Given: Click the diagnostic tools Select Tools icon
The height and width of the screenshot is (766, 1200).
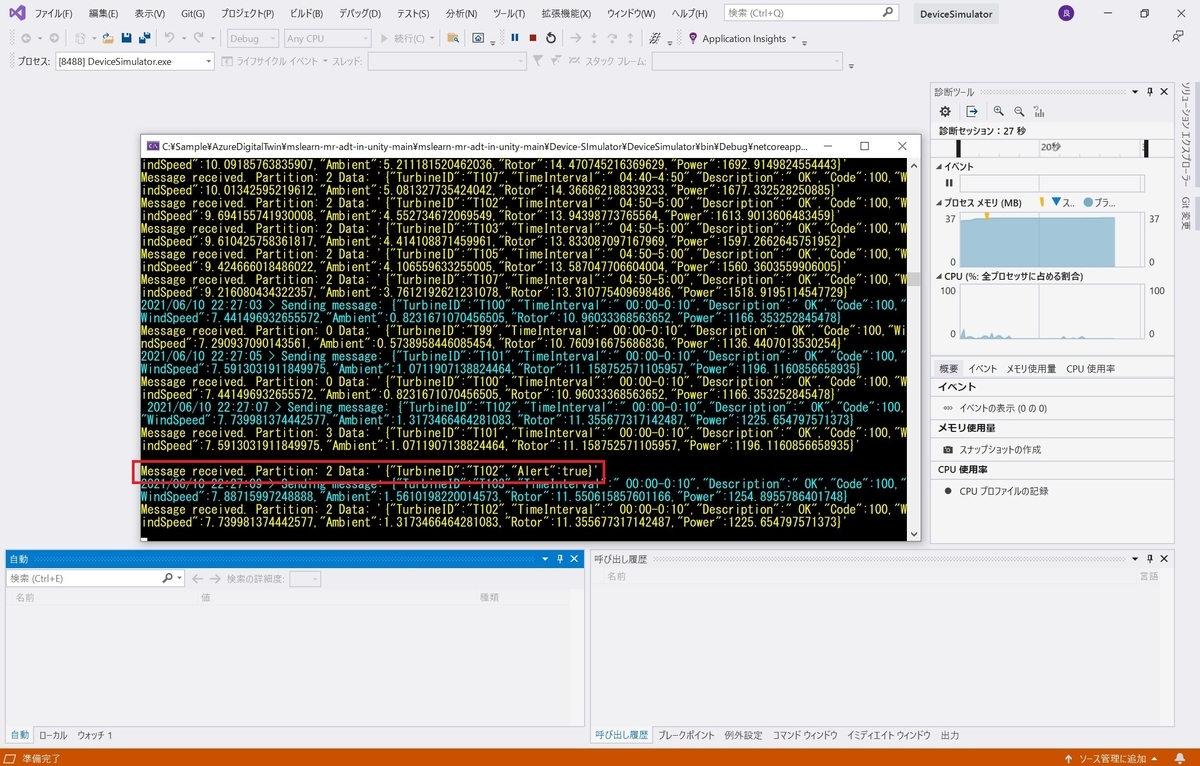Looking at the screenshot, I should tap(971, 111).
